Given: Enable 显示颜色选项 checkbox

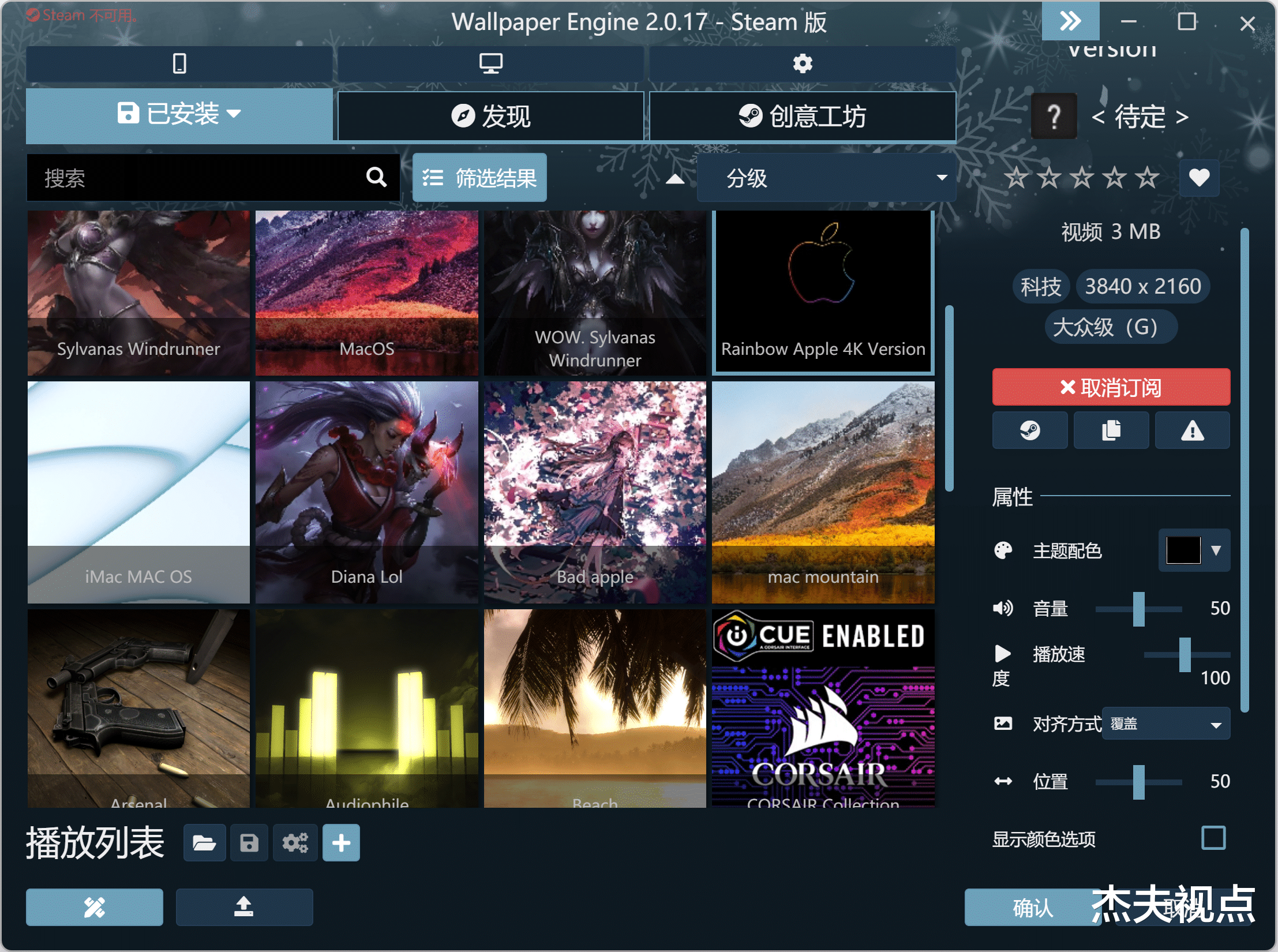Looking at the screenshot, I should (1213, 838).
